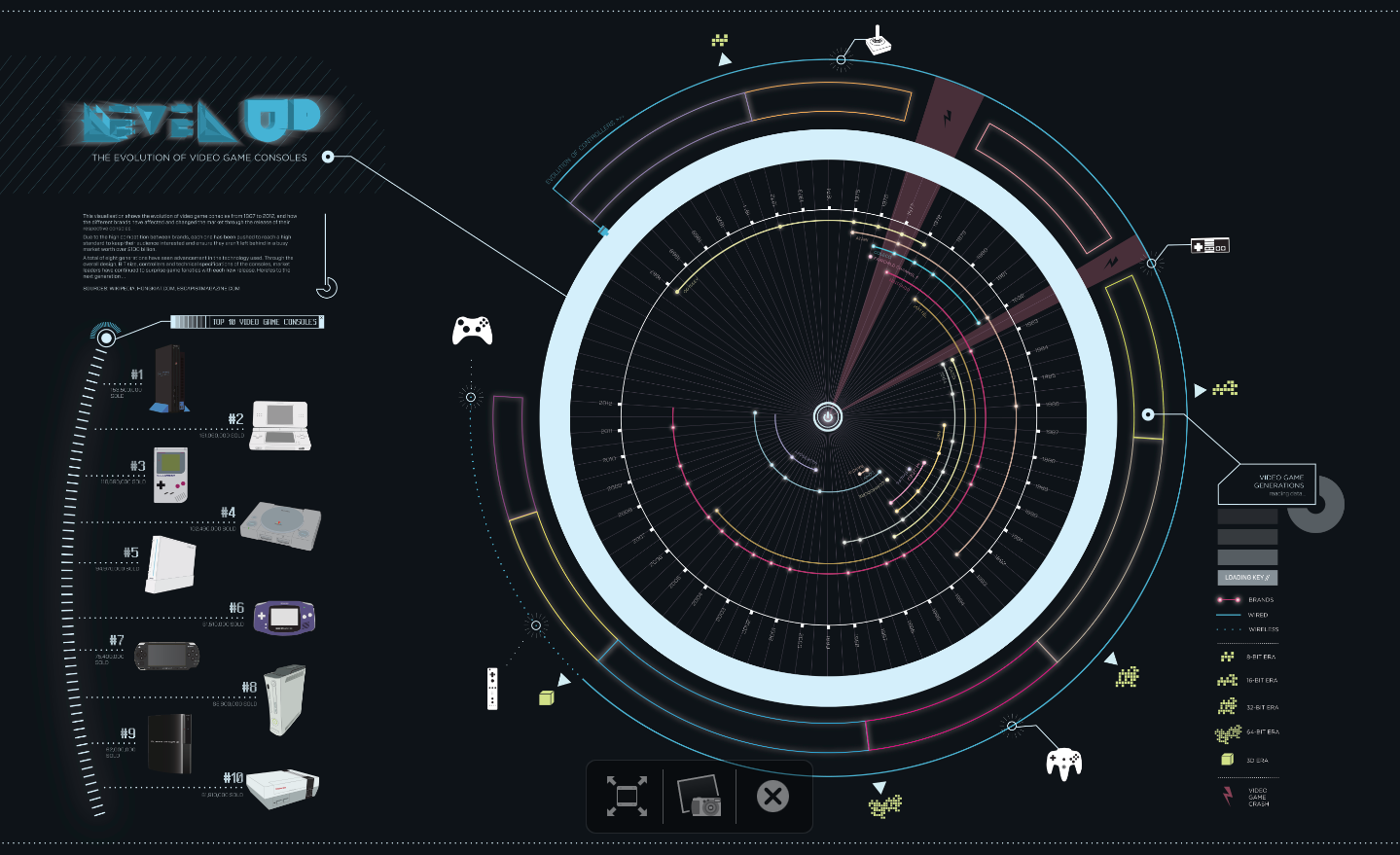Click the Wii remote icon near the circle
This screenshot has height=855, width=1400.
[492, 690]
